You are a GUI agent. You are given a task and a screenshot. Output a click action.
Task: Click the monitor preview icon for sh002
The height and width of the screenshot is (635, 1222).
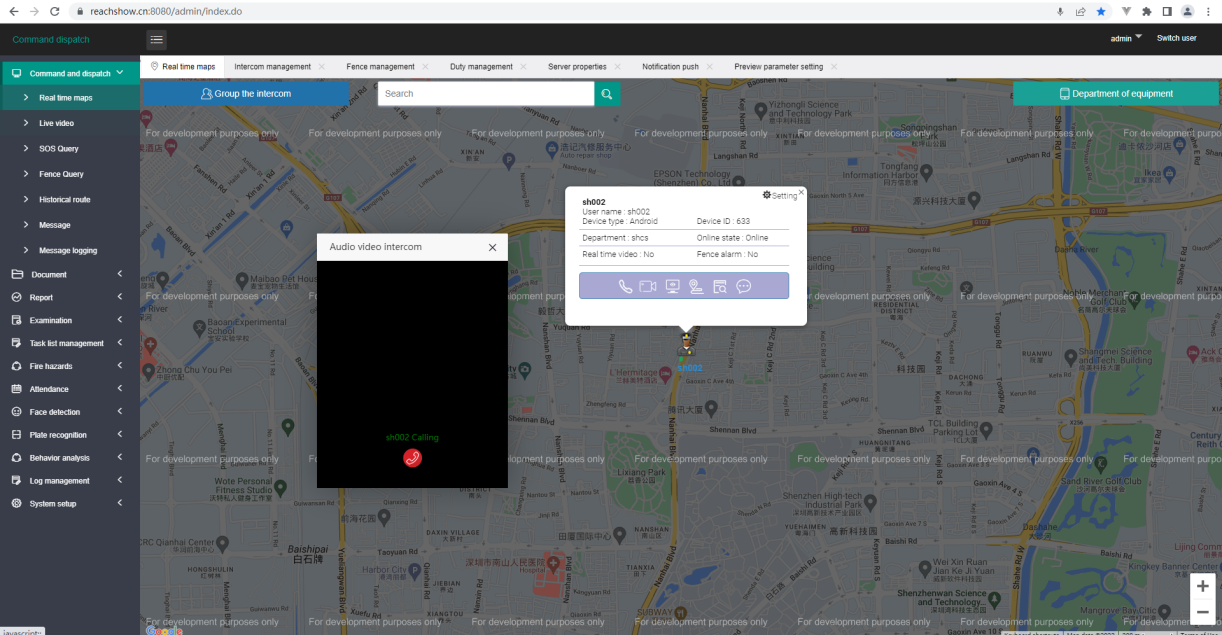[x=672, y=287]
